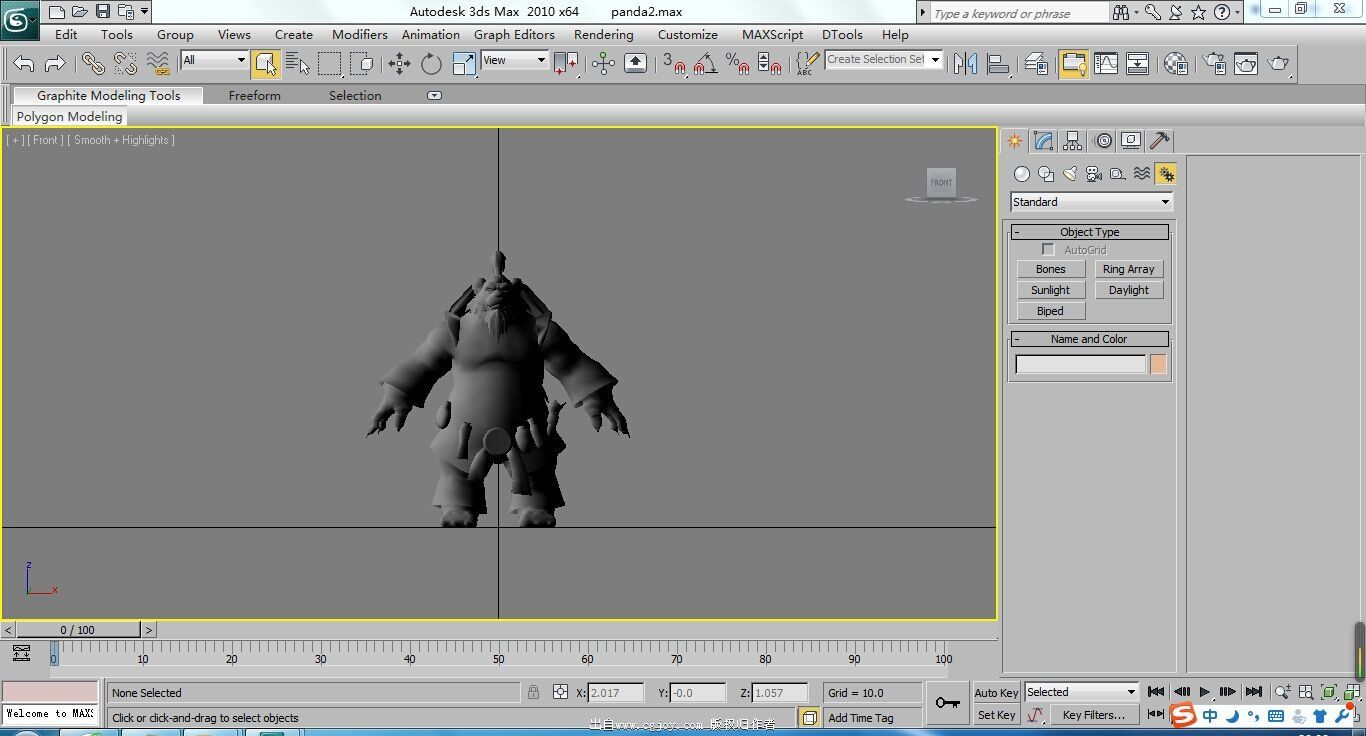Open Edit Named Selection Sets
The image size is (1366, 736).
point(806,64)
